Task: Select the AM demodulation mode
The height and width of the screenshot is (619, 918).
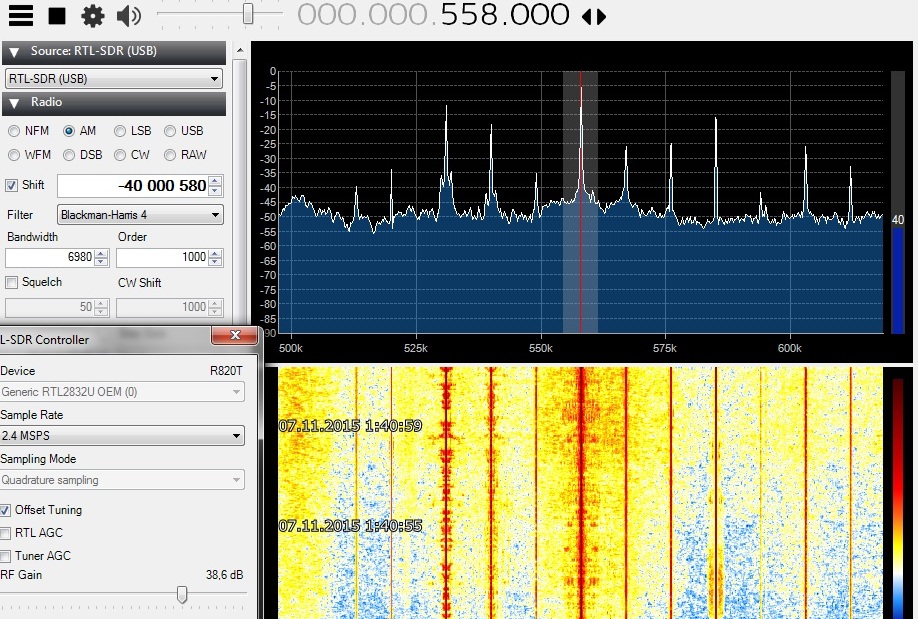Action: [x=69, y=131]
